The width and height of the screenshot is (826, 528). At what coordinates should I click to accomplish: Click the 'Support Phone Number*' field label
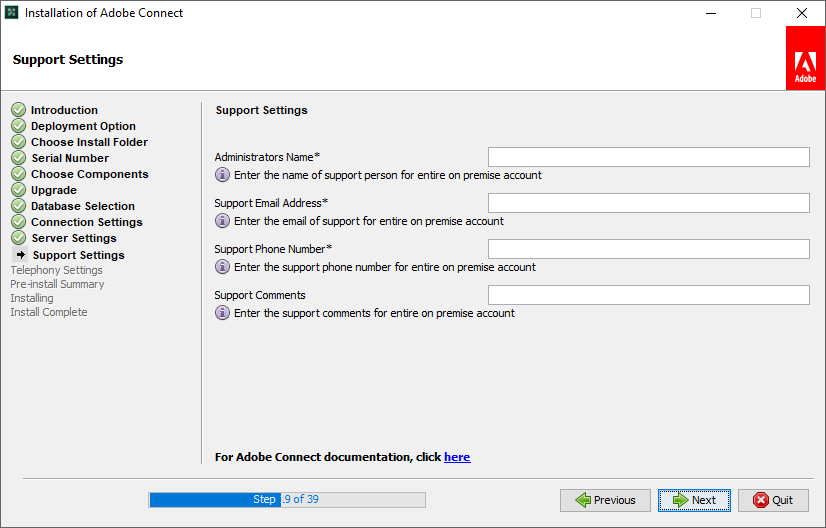[x=273, y=249]
